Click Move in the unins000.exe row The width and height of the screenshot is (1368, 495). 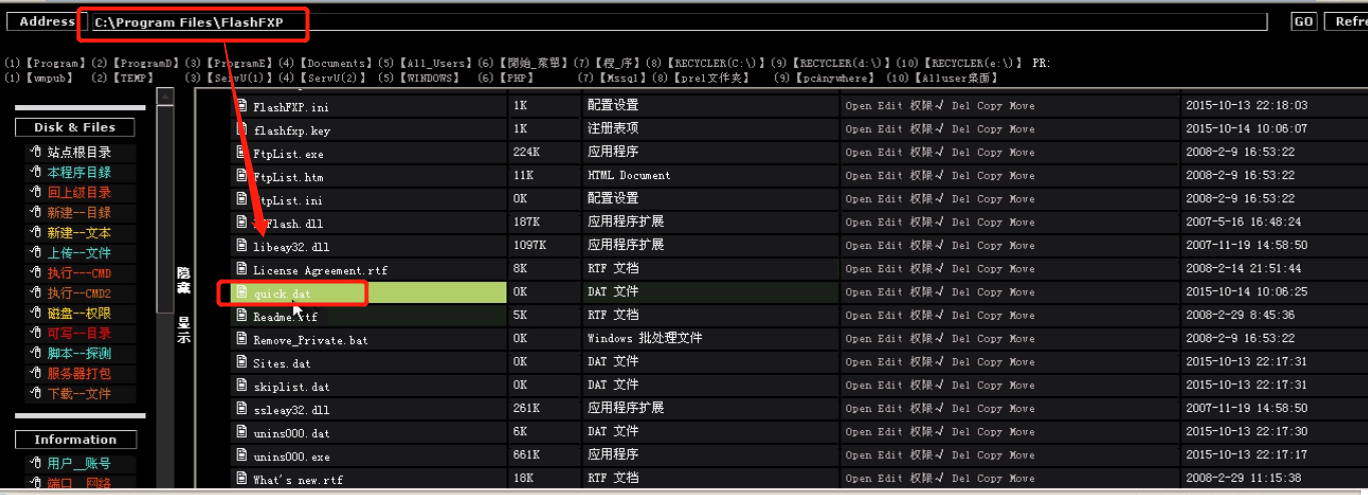(1022, 455)
